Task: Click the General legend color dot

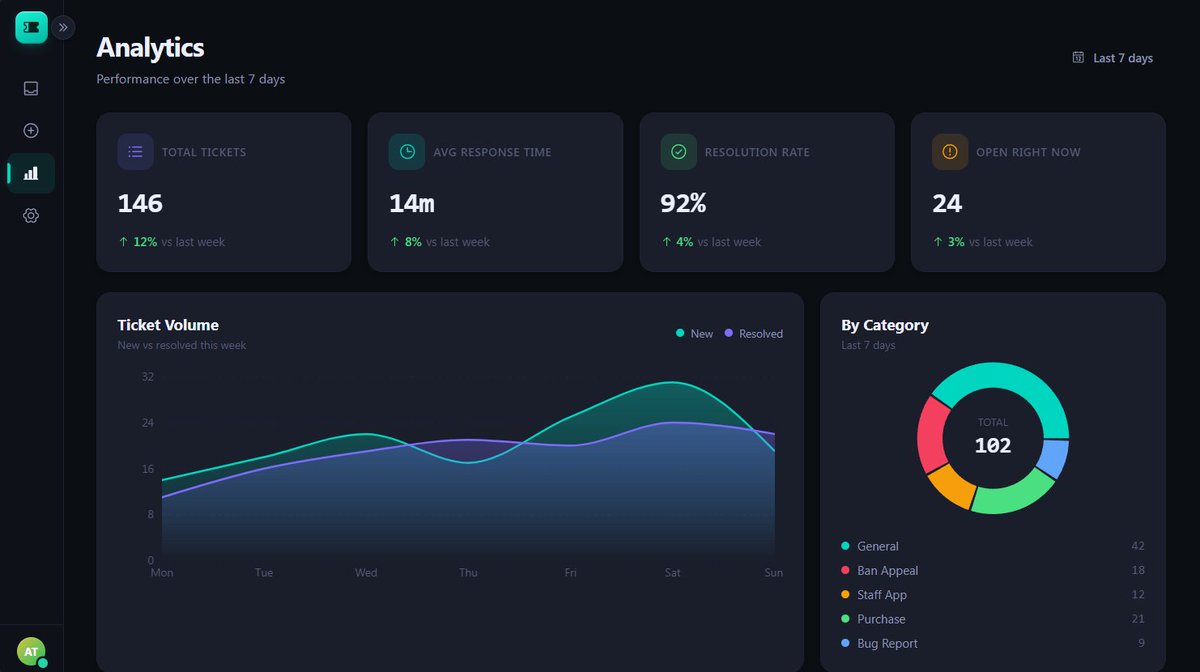Action: pos(846,546)
